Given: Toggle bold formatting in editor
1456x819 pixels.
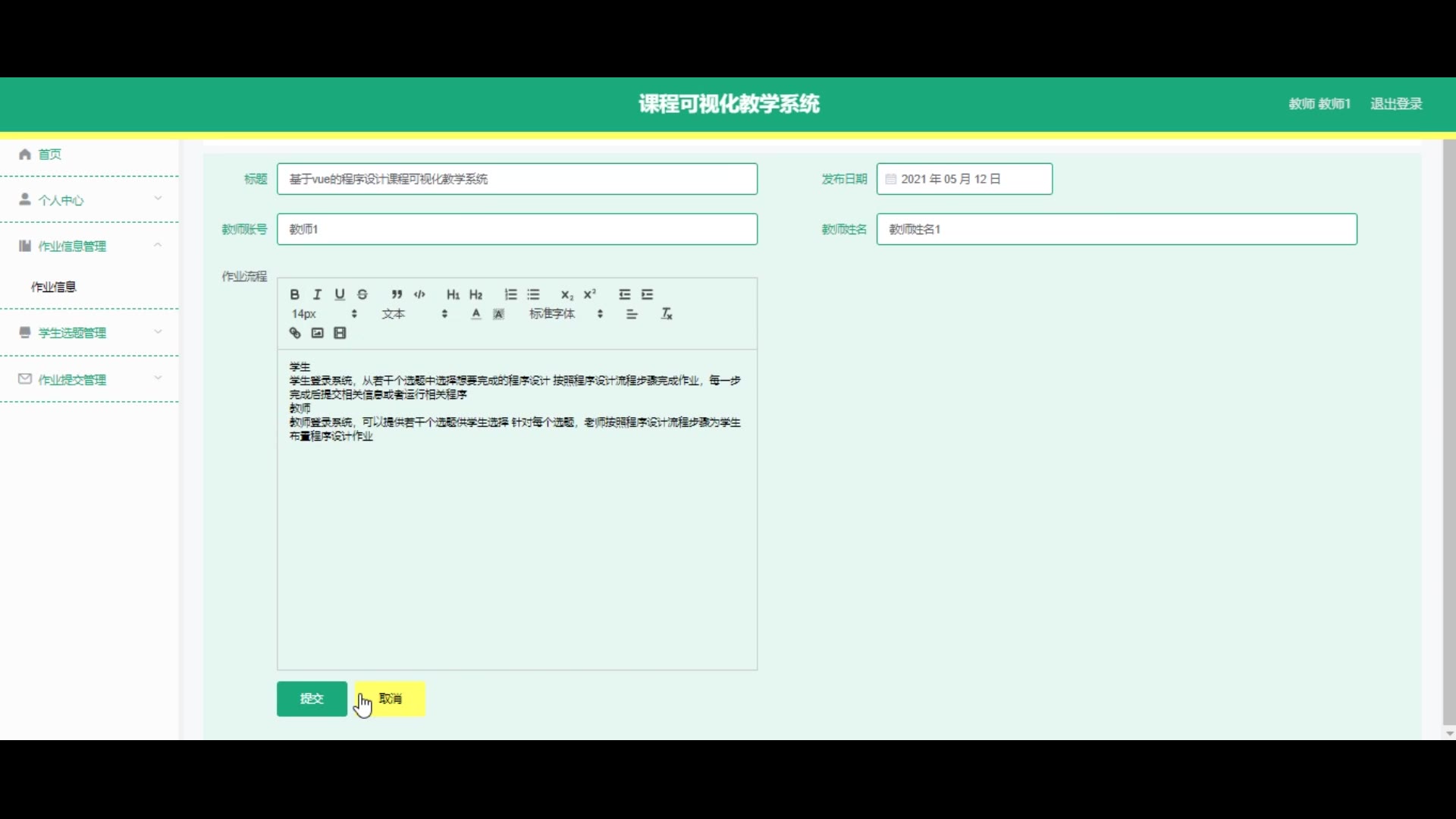Looking at the screenshot, I should point(295,294).
